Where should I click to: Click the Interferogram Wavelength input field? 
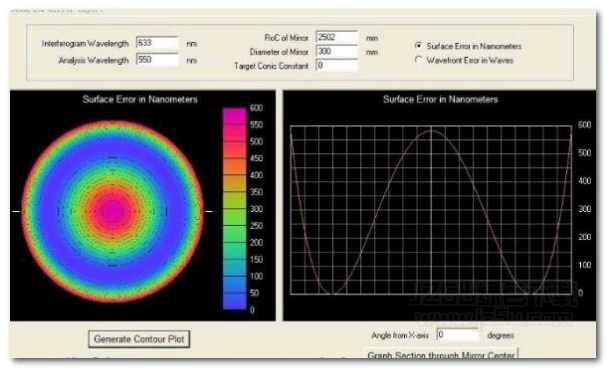pos(157,43)
